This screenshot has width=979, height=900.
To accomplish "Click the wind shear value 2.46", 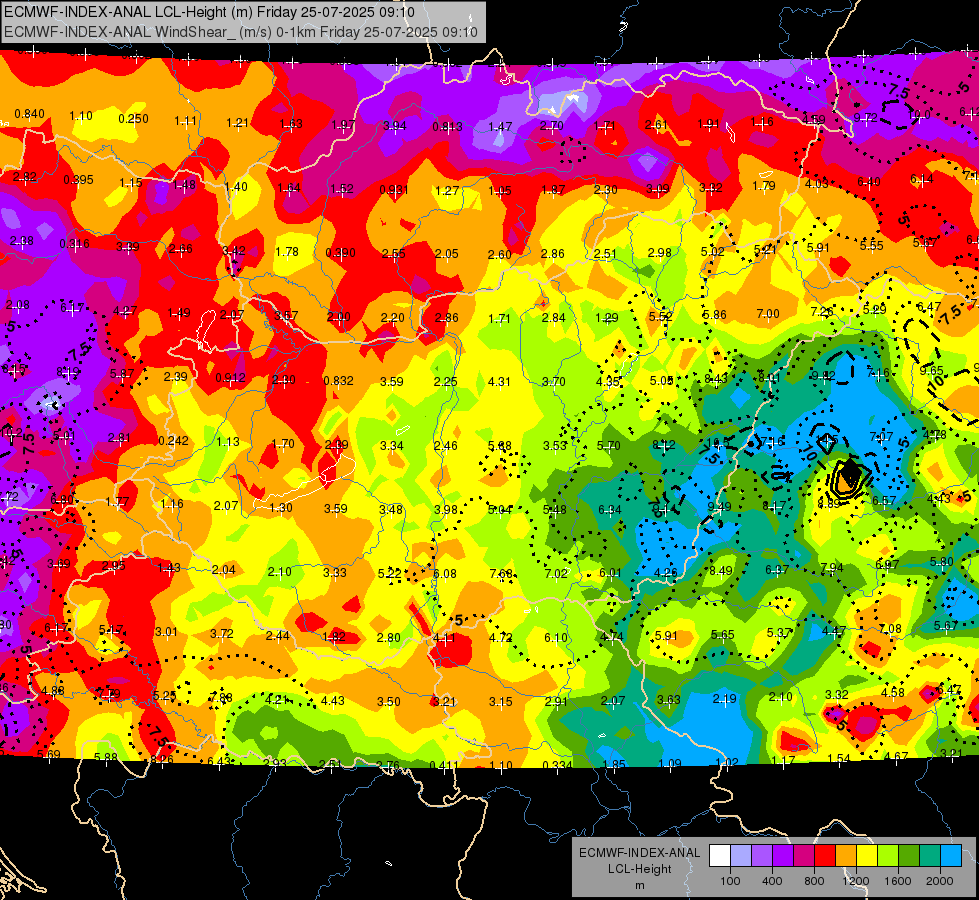I will click(x=446, y=445).
